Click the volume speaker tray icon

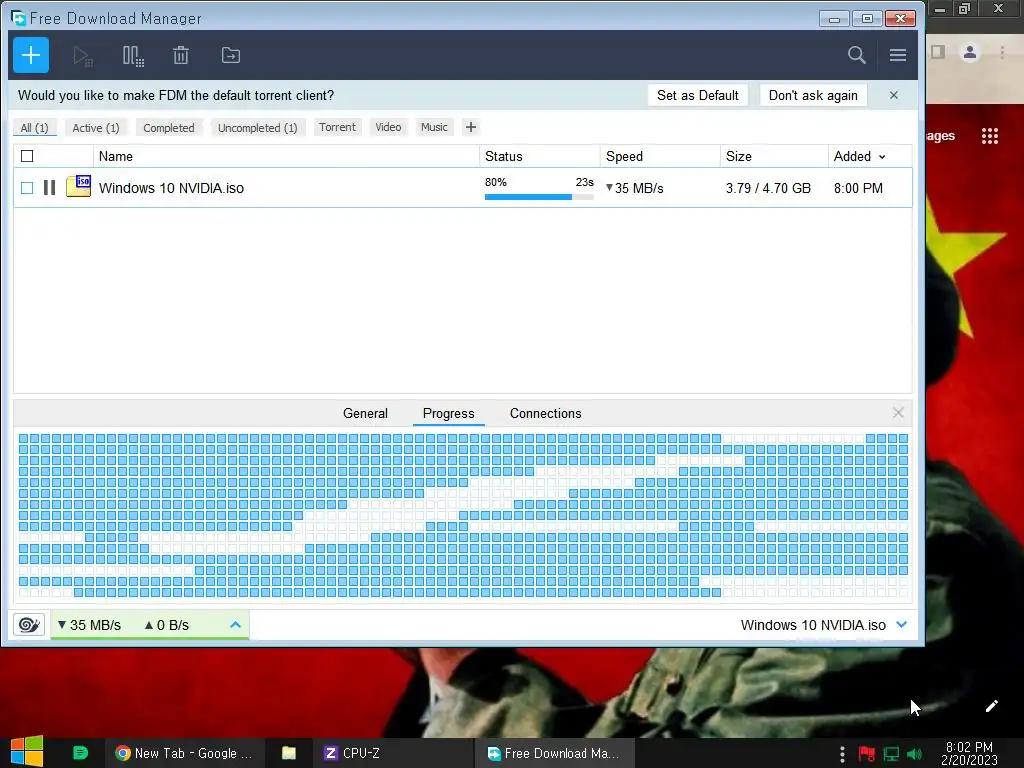pos(915,754)
